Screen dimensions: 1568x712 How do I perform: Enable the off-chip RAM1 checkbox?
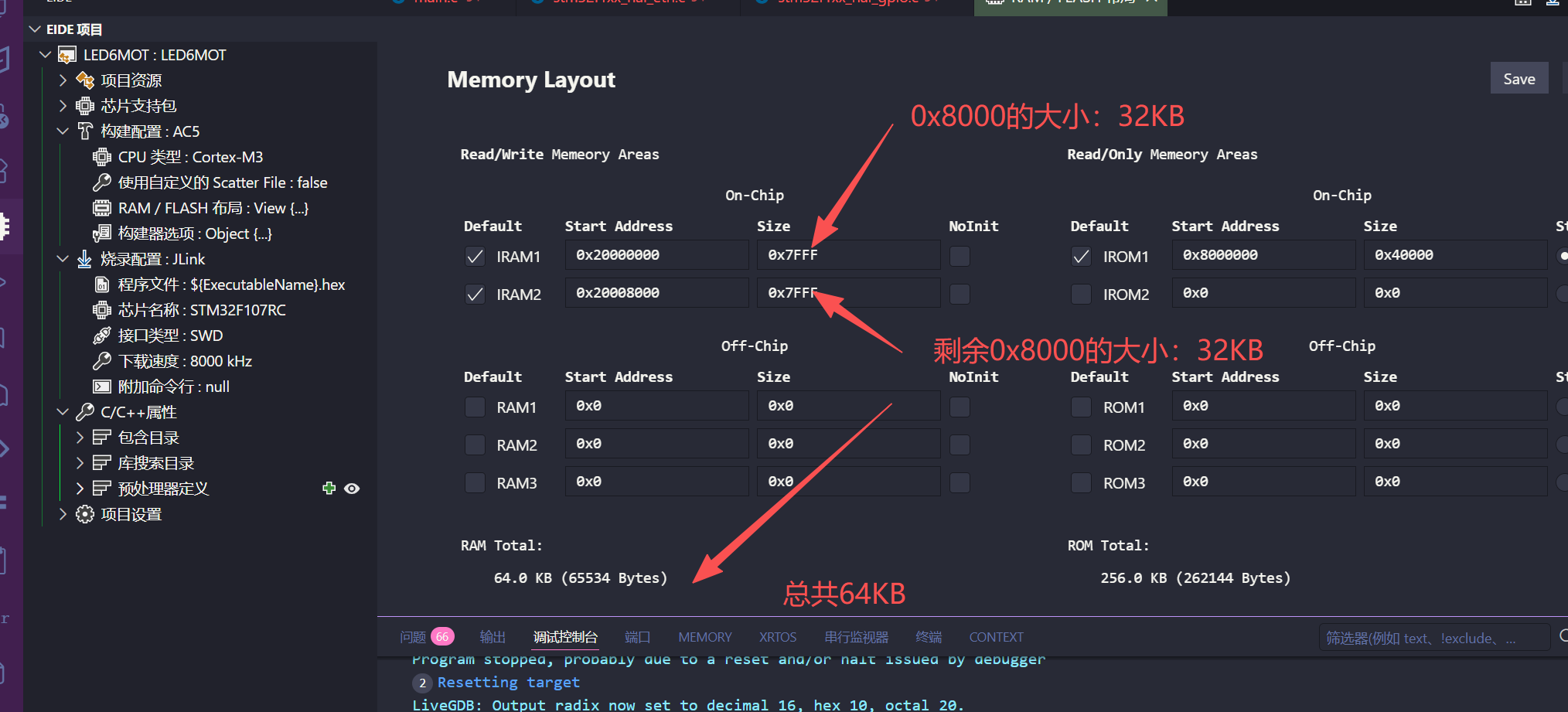pos(476,407)
